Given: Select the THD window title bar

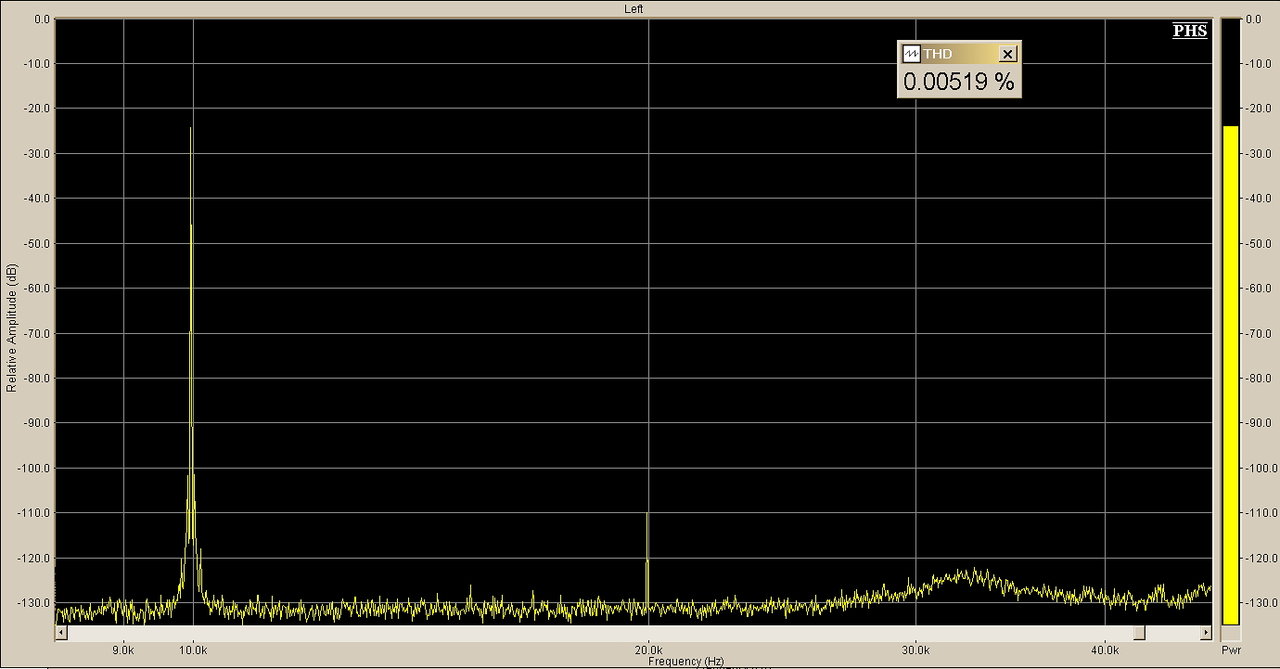Looking at the screenshot, I should pyautogui.click(x=959, y=54).
